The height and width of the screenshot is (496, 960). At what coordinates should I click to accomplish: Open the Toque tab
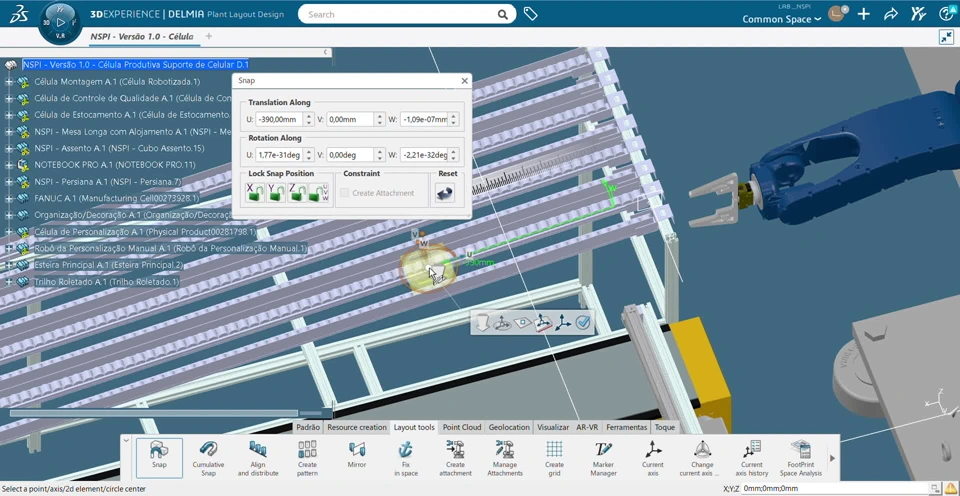665,427
